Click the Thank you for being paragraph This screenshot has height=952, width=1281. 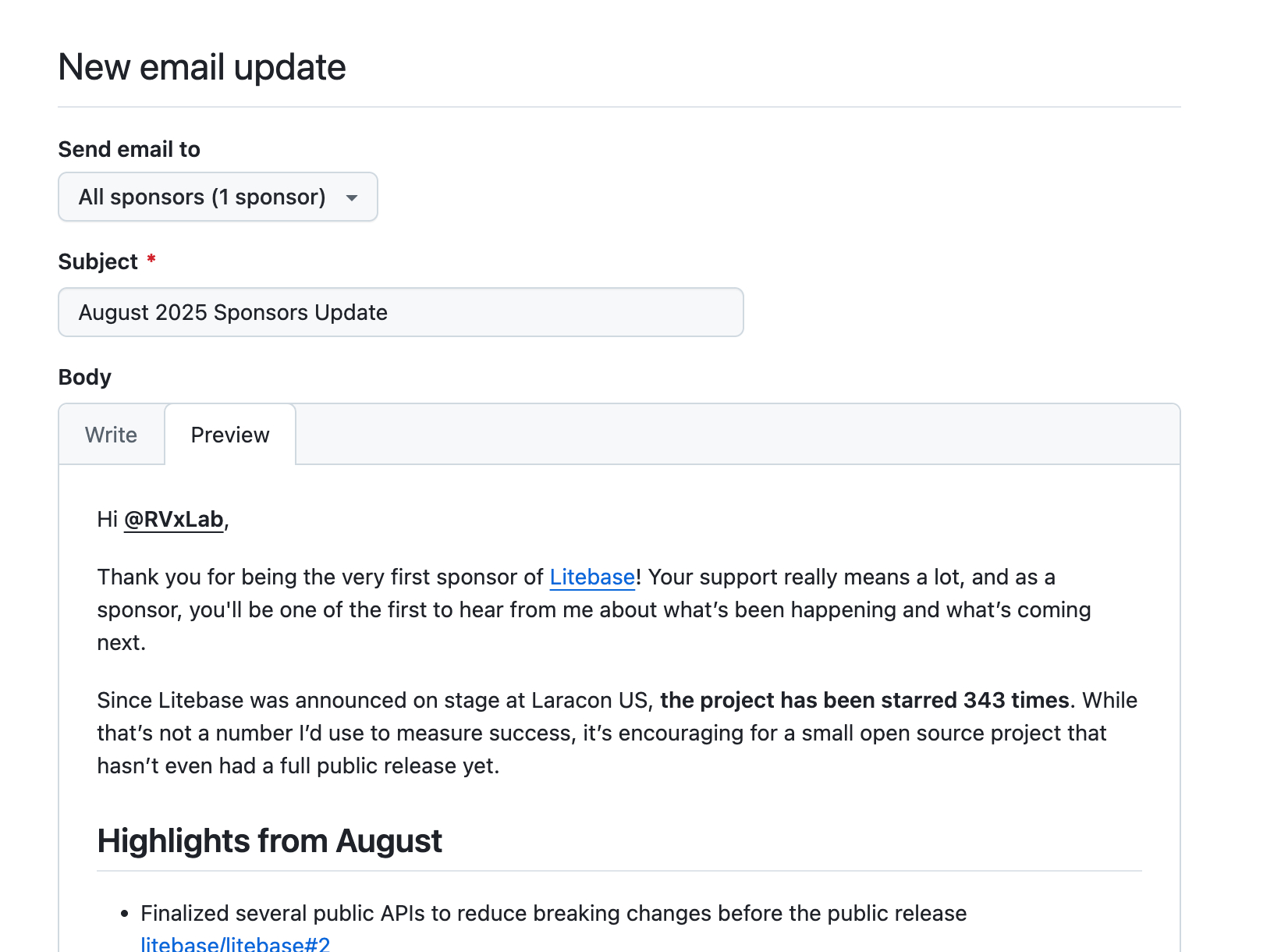593,610
